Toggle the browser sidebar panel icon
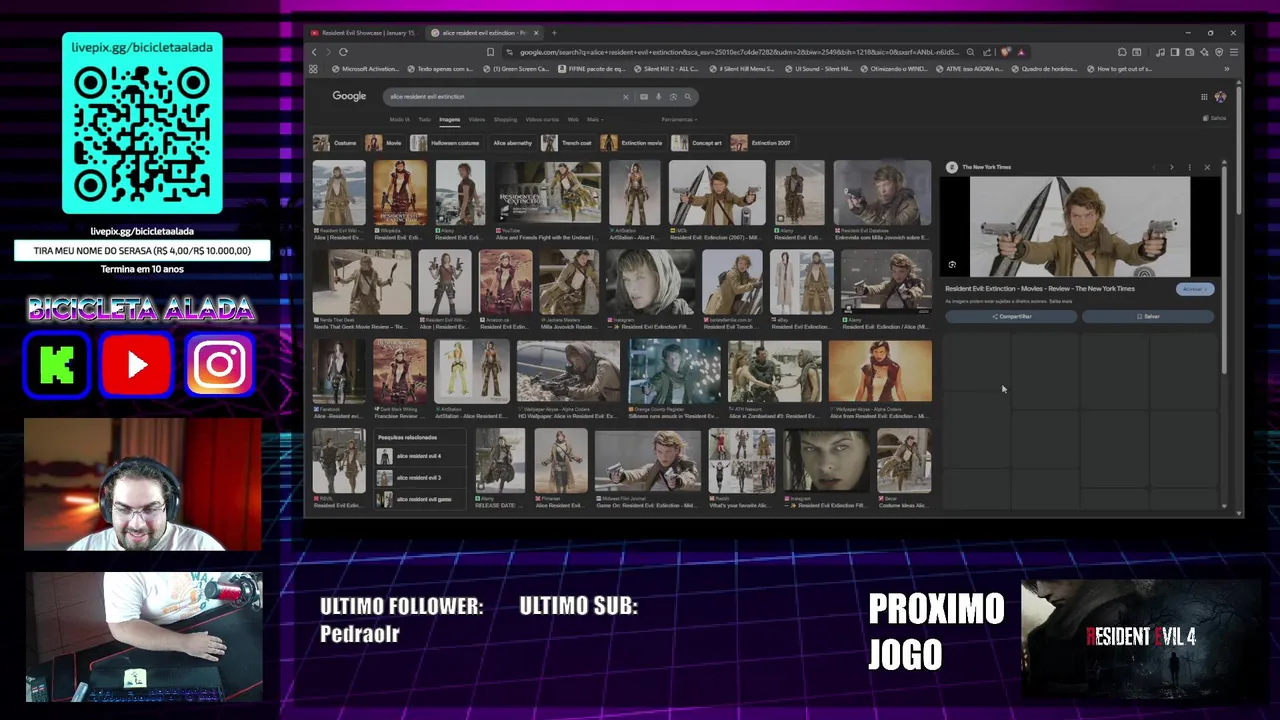 pyautogui.click(x=1175, y=52)
